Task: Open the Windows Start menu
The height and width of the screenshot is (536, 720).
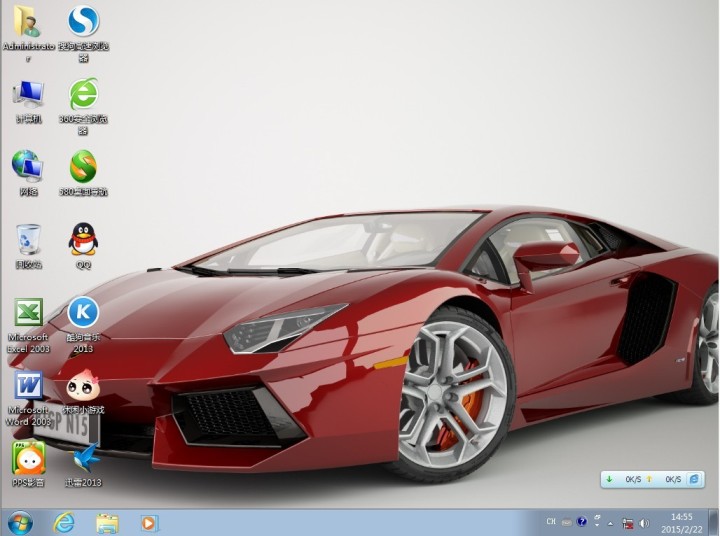Action: coord(20,522)
